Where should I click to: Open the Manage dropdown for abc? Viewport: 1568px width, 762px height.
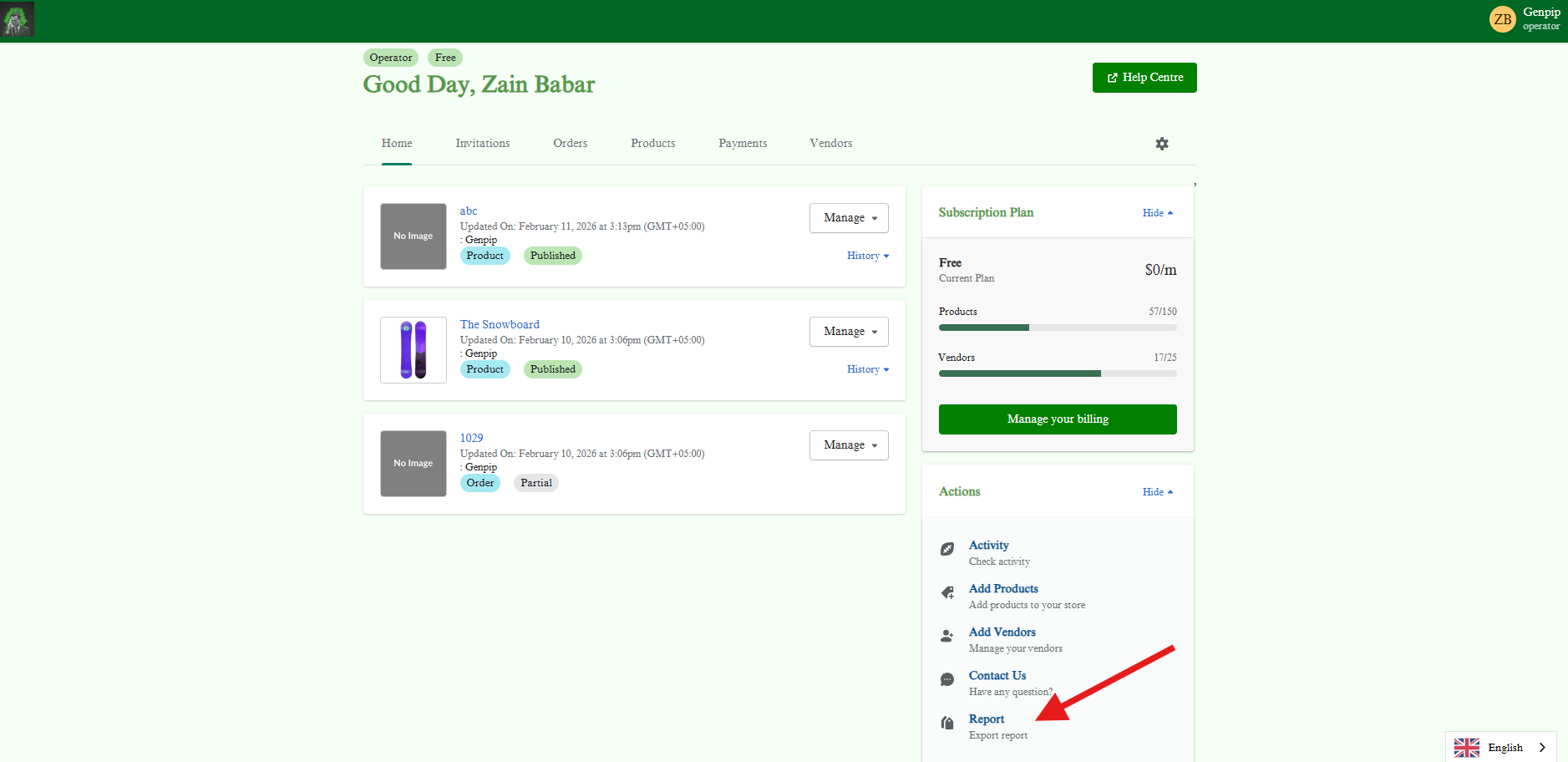click(x=849, y=218)
